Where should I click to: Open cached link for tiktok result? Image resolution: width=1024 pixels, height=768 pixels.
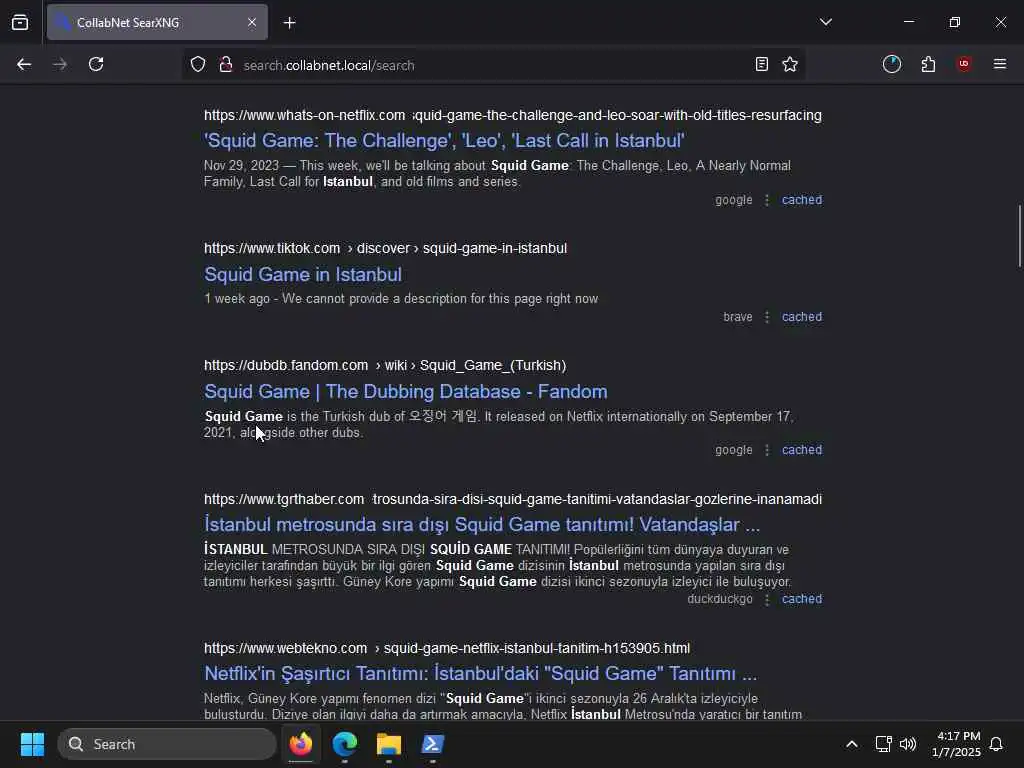click(802, 317)
